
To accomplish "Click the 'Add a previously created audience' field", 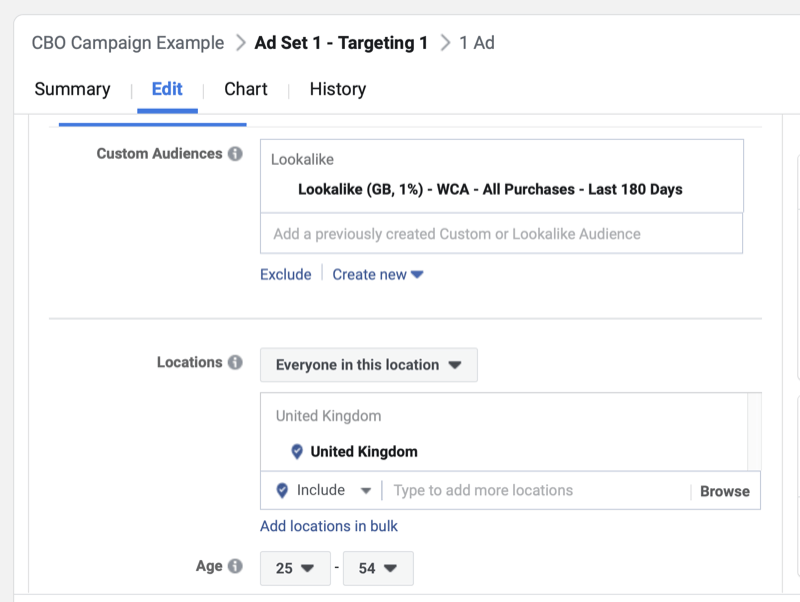I will coord(501,232).
